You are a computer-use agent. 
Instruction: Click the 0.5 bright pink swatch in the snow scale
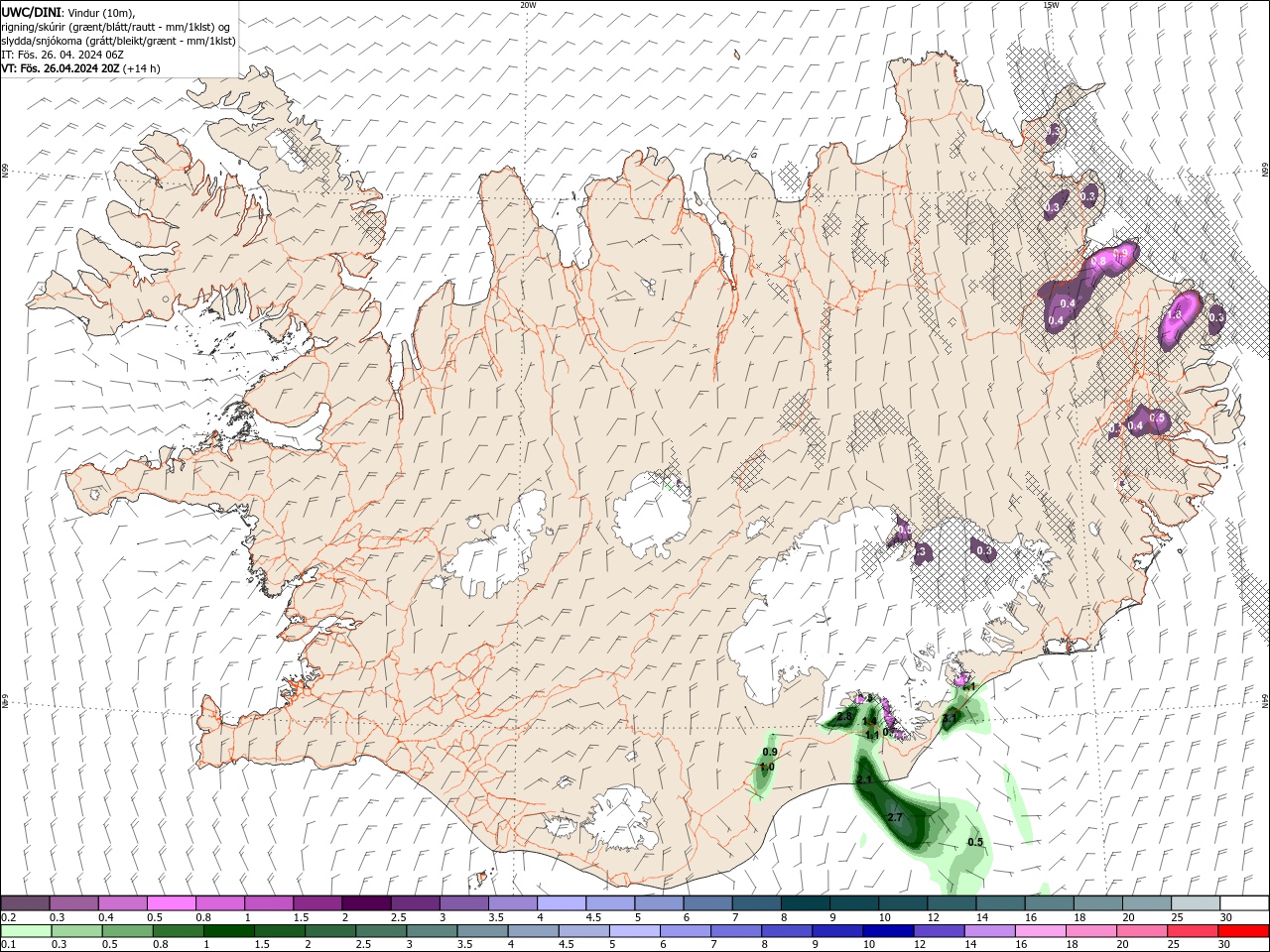(171, 902)
